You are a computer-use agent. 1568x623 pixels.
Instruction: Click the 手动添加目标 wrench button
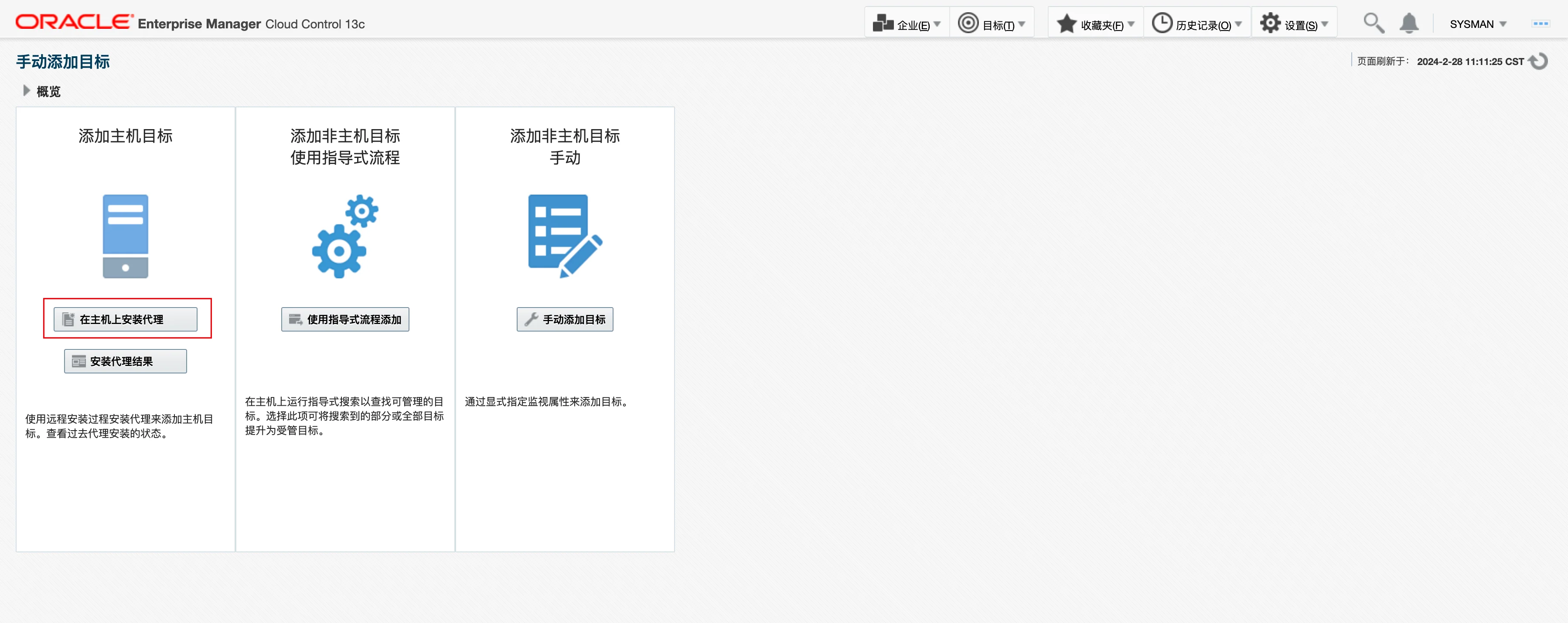click(x=564, y=319)
